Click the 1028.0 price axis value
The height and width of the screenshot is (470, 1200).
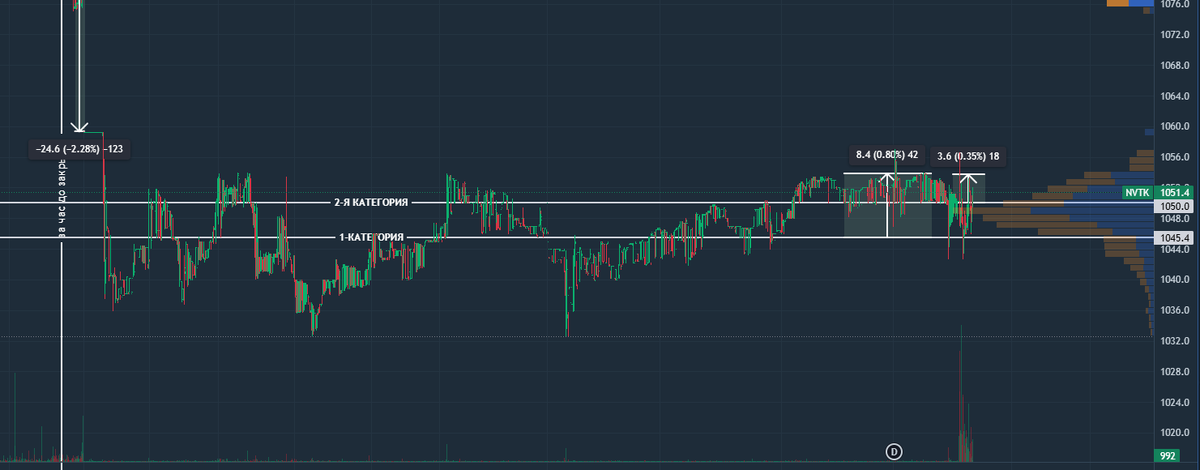[x=1174, y=372]
